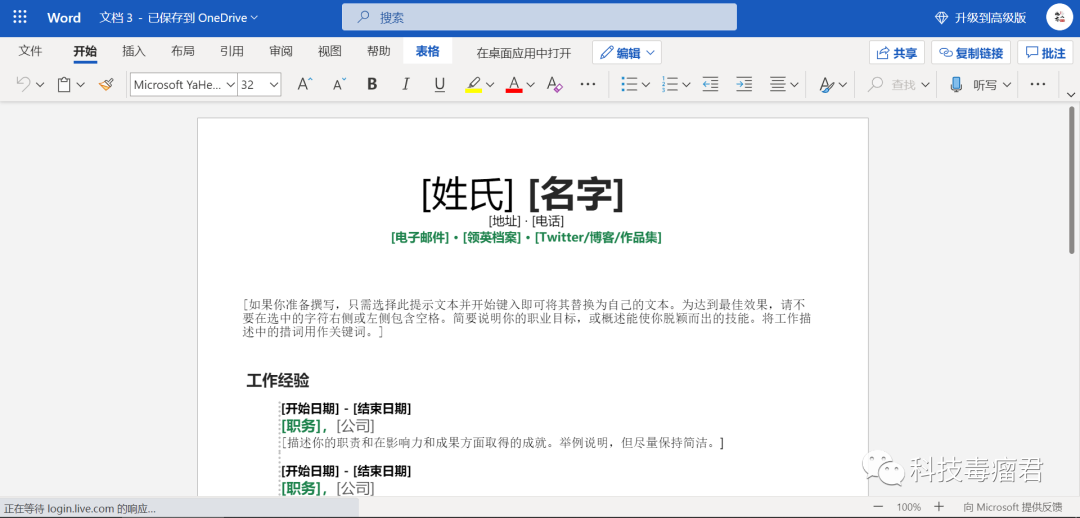Decrease font size with shrink icon

click(339, 84)
